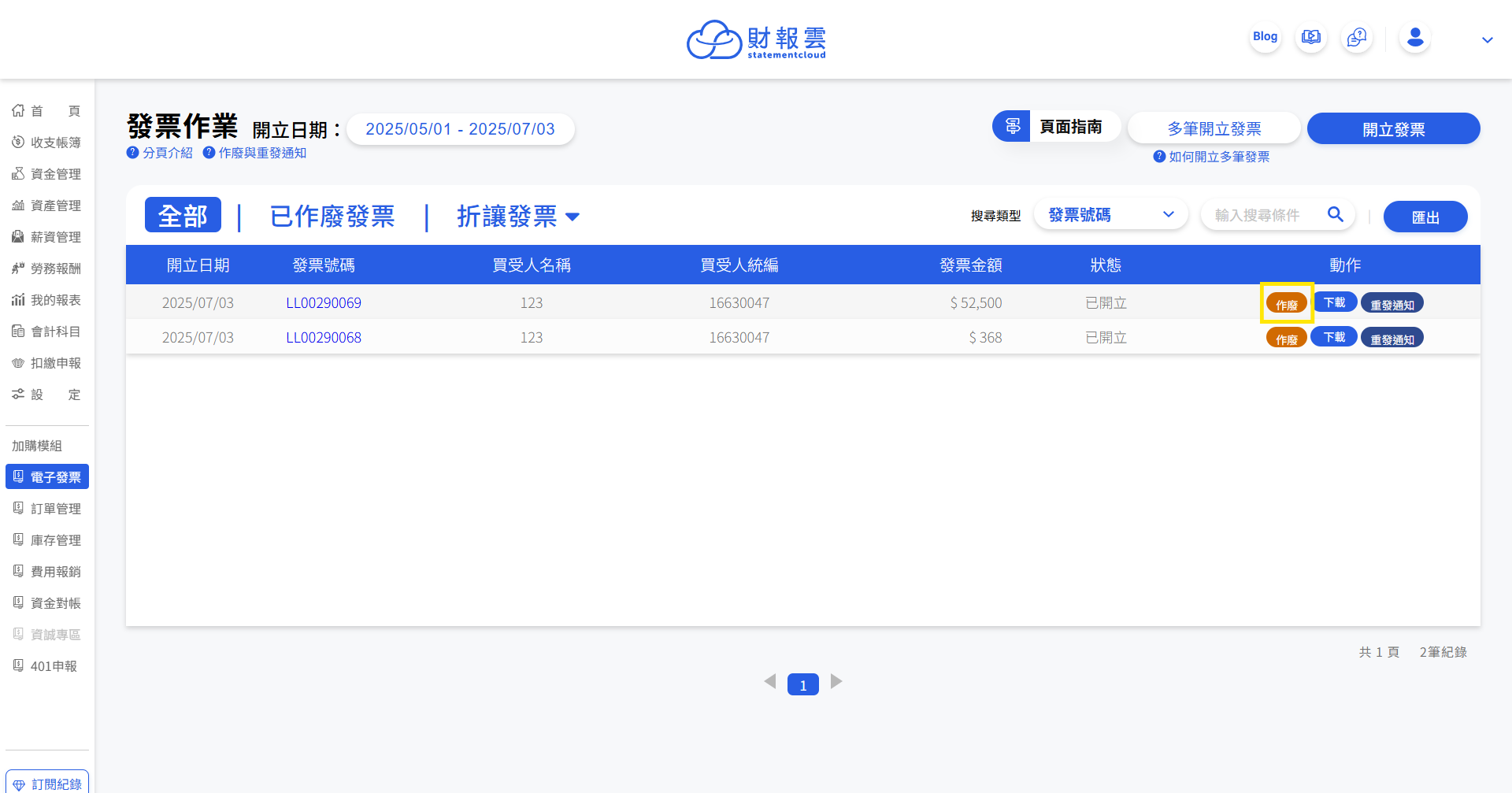Image resolution: width=1512 pixels, height=793 pixels.
Task: Open the video tutorial icon in header
Action: pyautogui.click(x=1311, y=37)
